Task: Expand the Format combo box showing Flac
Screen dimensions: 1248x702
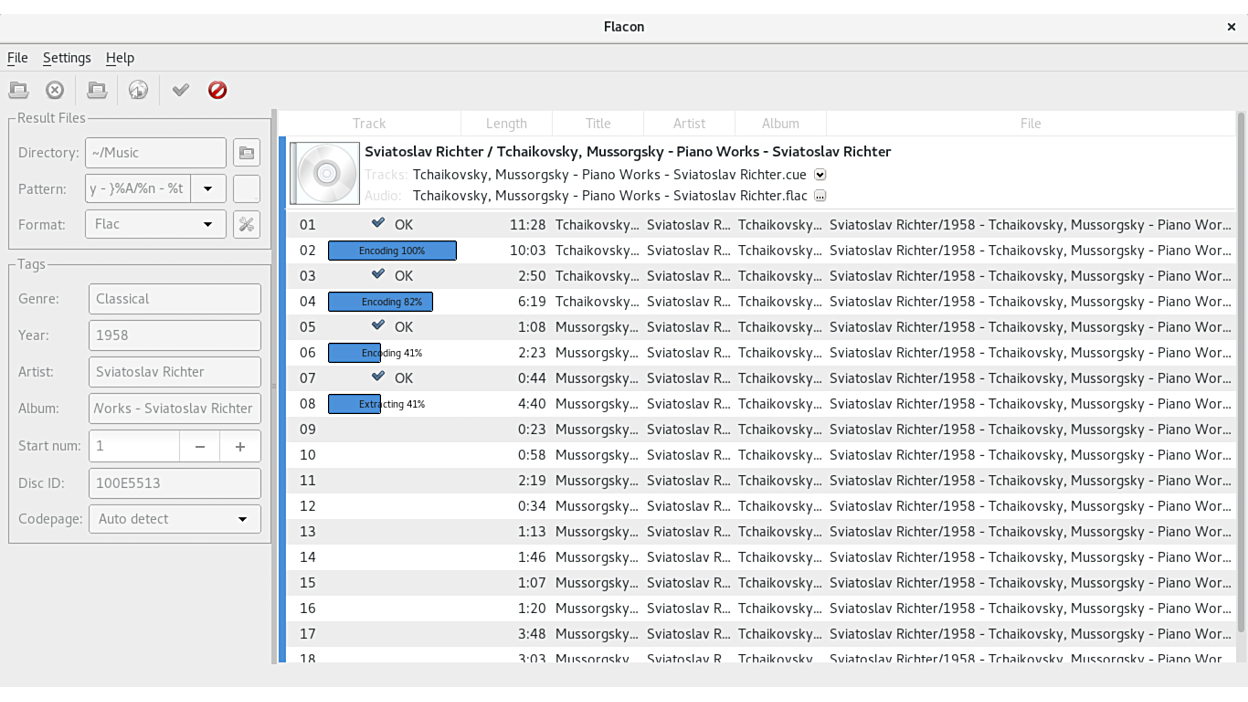Action: (x=155, y=224)
